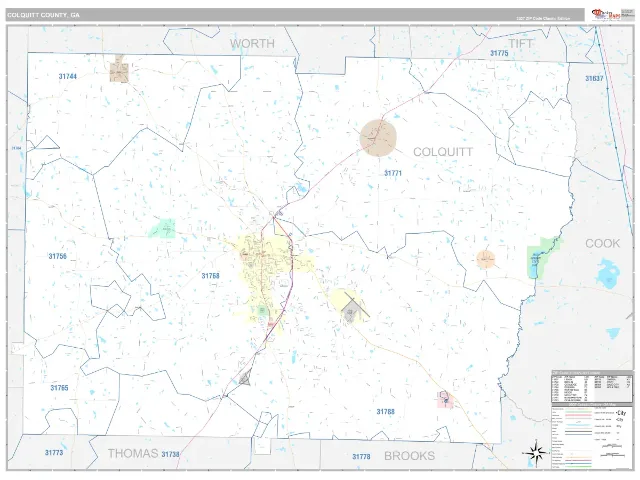Click the map legend panel
The height and width of the screenshot is (480, 640).
point(592,436)
